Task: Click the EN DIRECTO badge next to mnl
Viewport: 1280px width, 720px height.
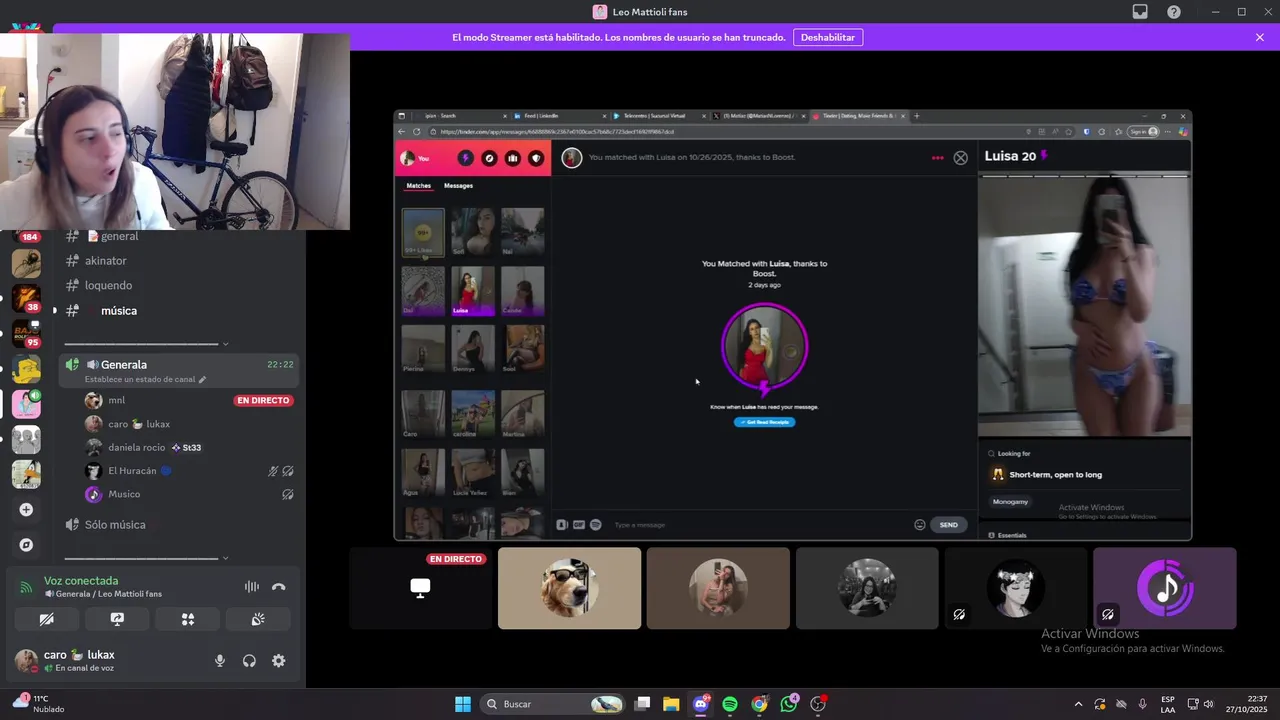Action: (x=263, y=400)
